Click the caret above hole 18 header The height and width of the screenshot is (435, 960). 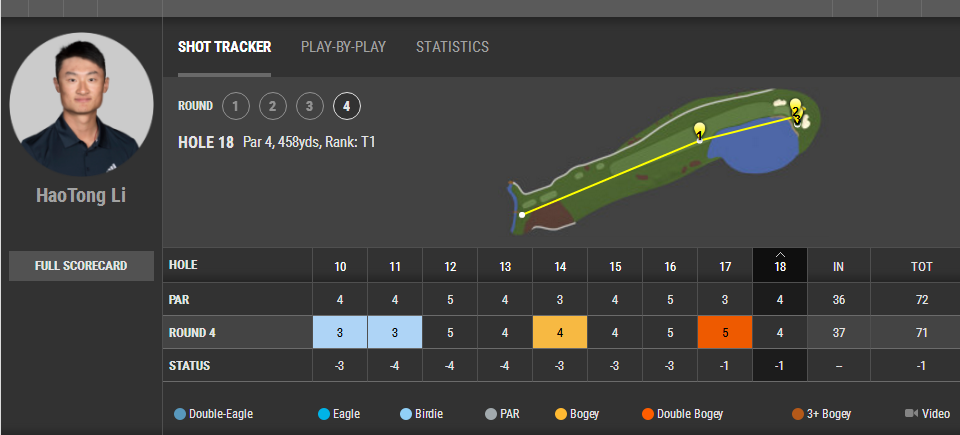point(780,254)
